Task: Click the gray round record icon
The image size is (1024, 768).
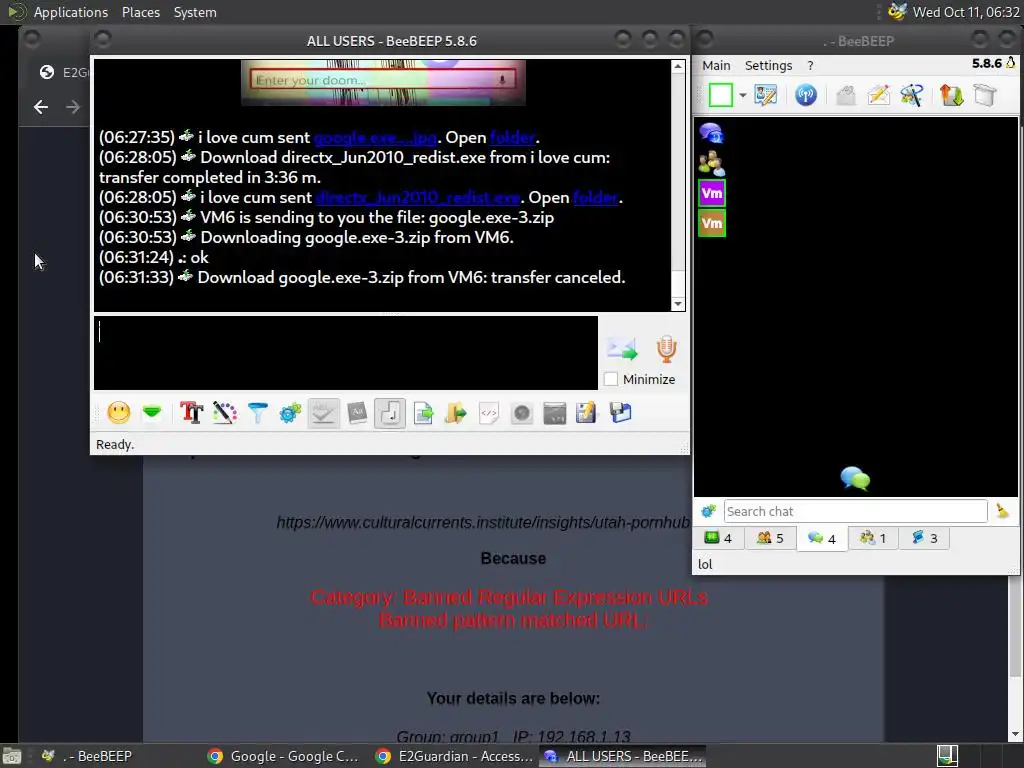Action: point(522,413)
